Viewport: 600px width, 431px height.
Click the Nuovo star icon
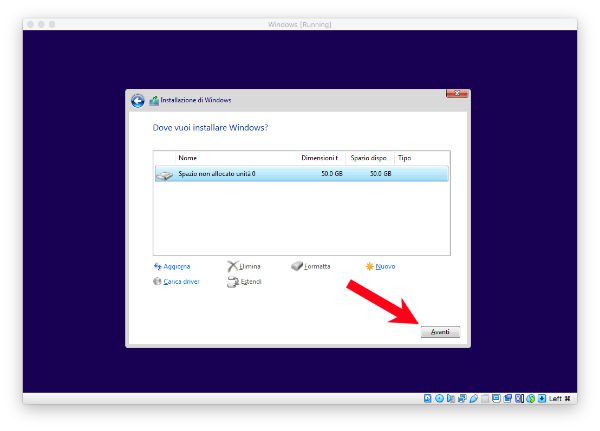(369, 266)
